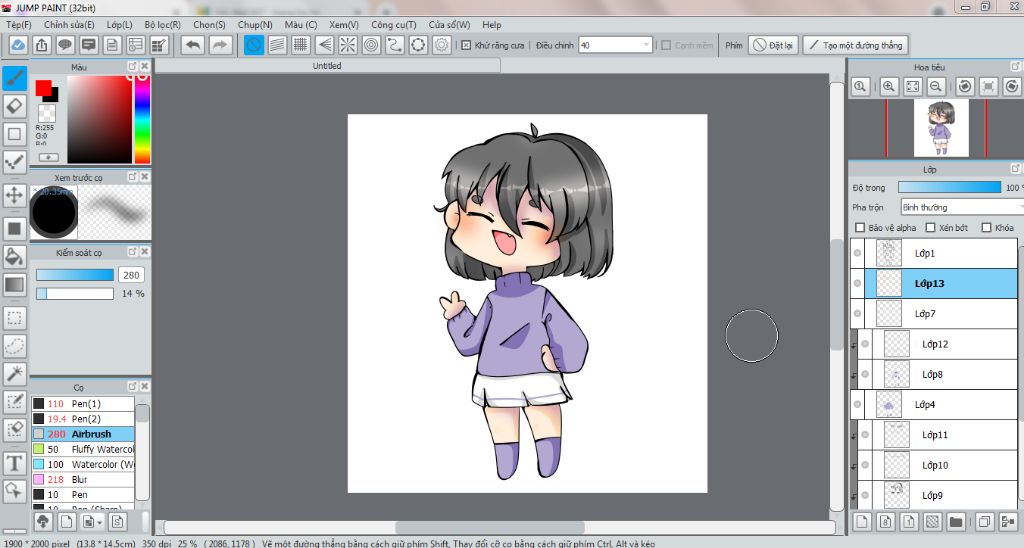The width and height of the screenshot is (1024, 548).
Task: Select the Dot tool with dotted-line icon
Action: coord(14,161)
